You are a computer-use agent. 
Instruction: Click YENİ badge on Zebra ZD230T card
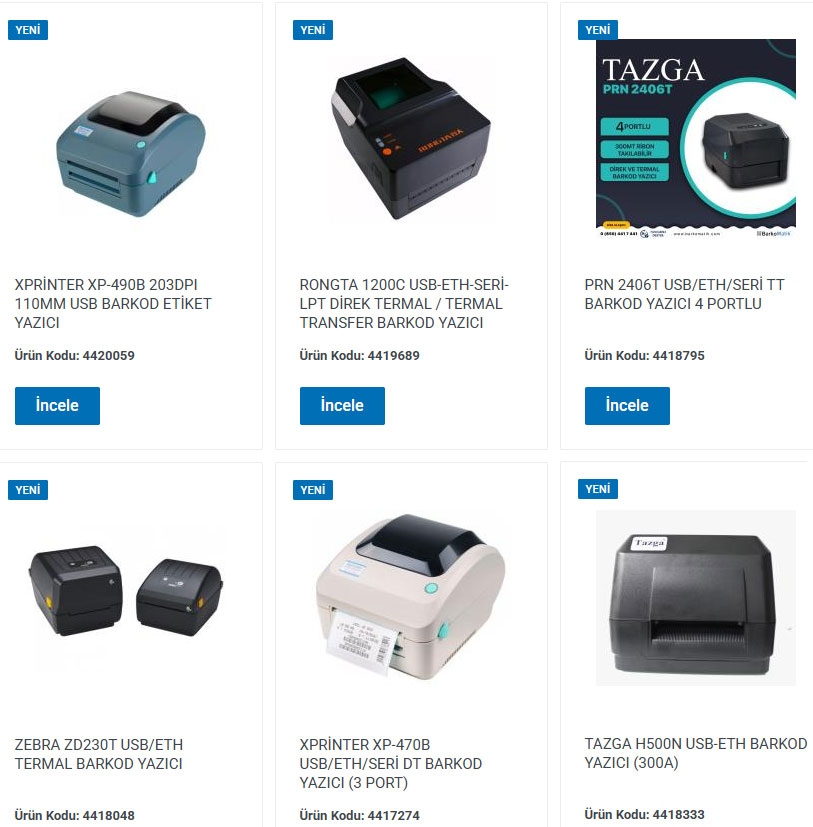pos(28,490)
